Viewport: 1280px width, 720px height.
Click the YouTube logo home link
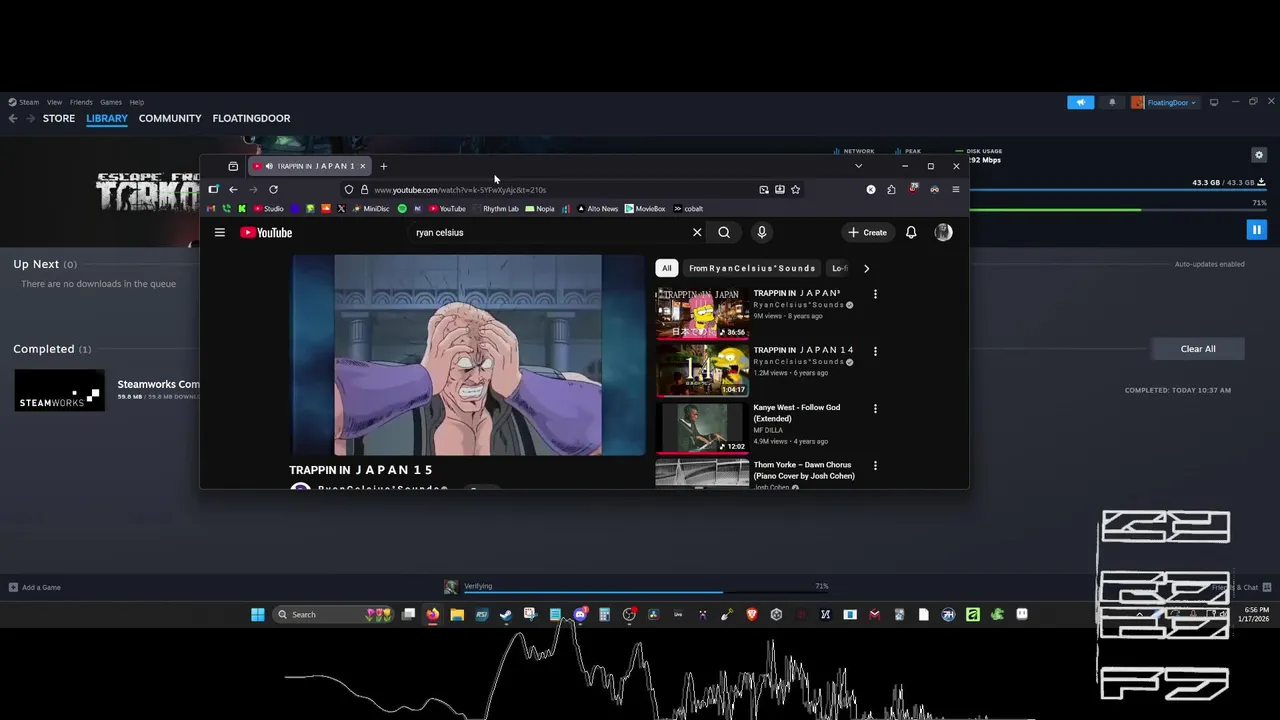pyautogui.click(x=266, y=232)
